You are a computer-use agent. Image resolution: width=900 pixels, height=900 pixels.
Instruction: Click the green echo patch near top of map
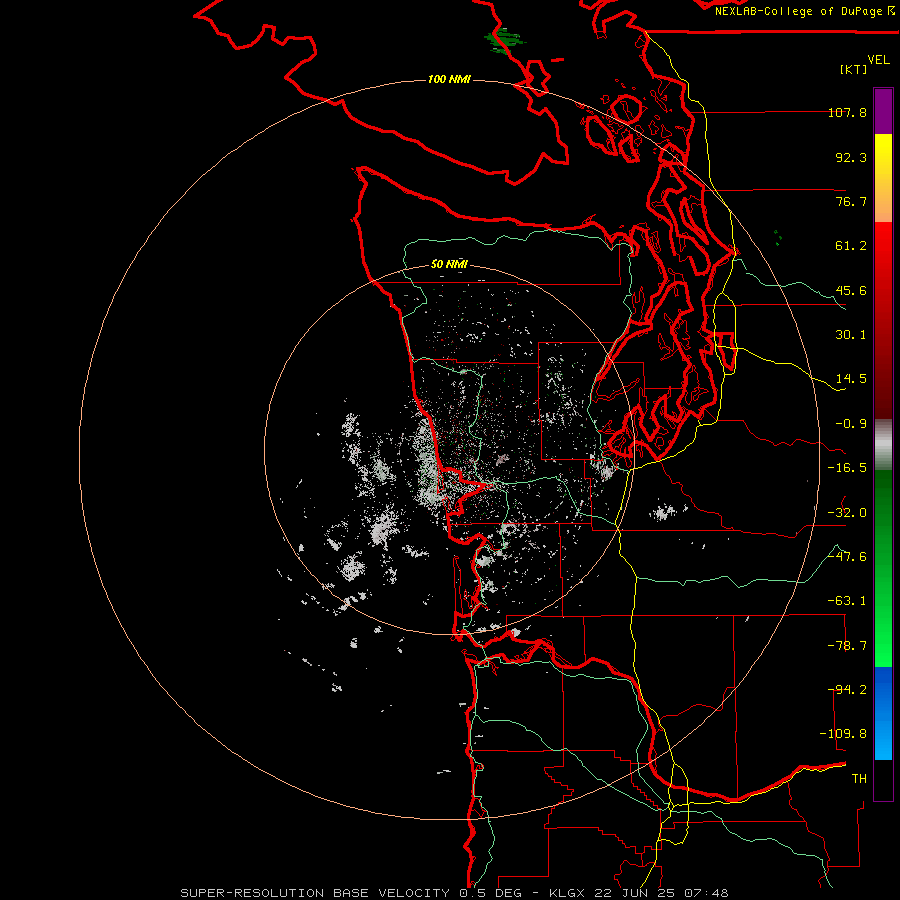click(x=505, y=40)
